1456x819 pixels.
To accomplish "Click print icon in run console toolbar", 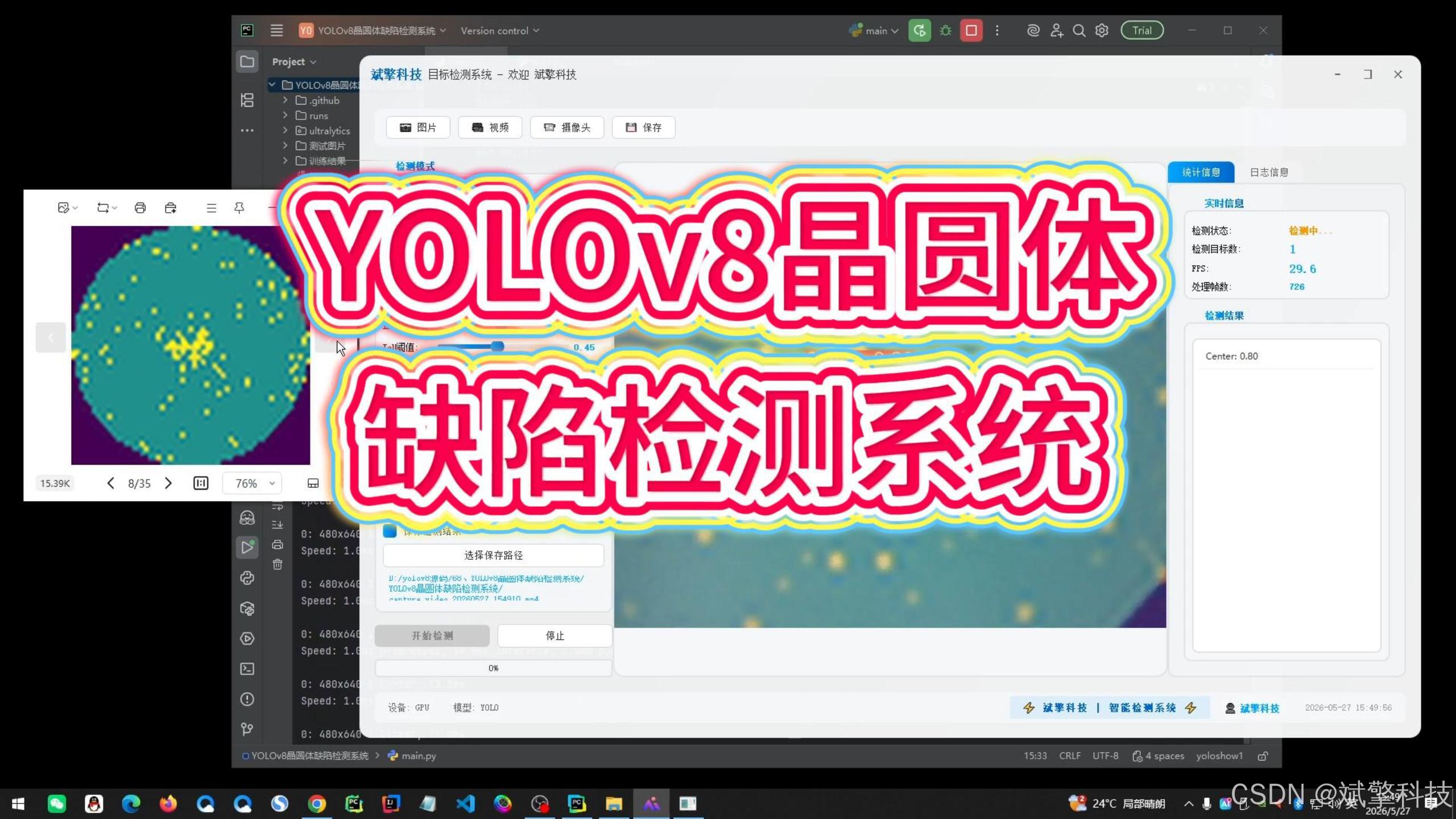I will pos(278,544).
